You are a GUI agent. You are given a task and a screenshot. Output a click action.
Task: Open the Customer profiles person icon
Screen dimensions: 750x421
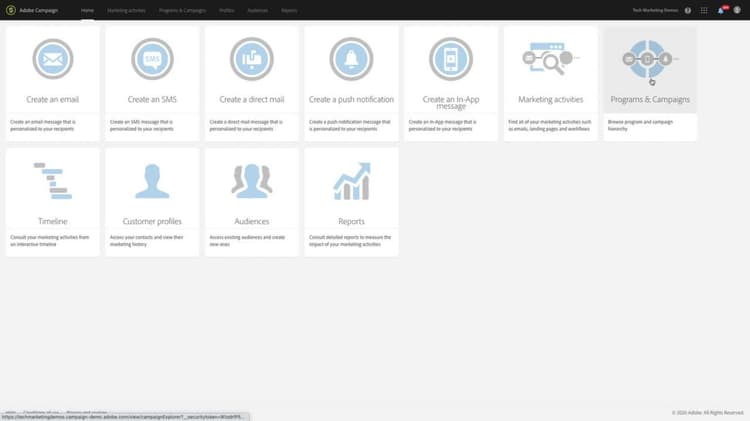[152, 181]
